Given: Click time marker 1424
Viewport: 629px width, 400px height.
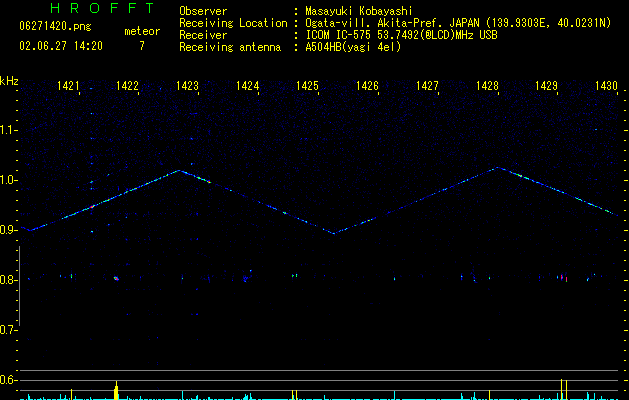Looking at the screenshot, I should [x=248, y=86].
